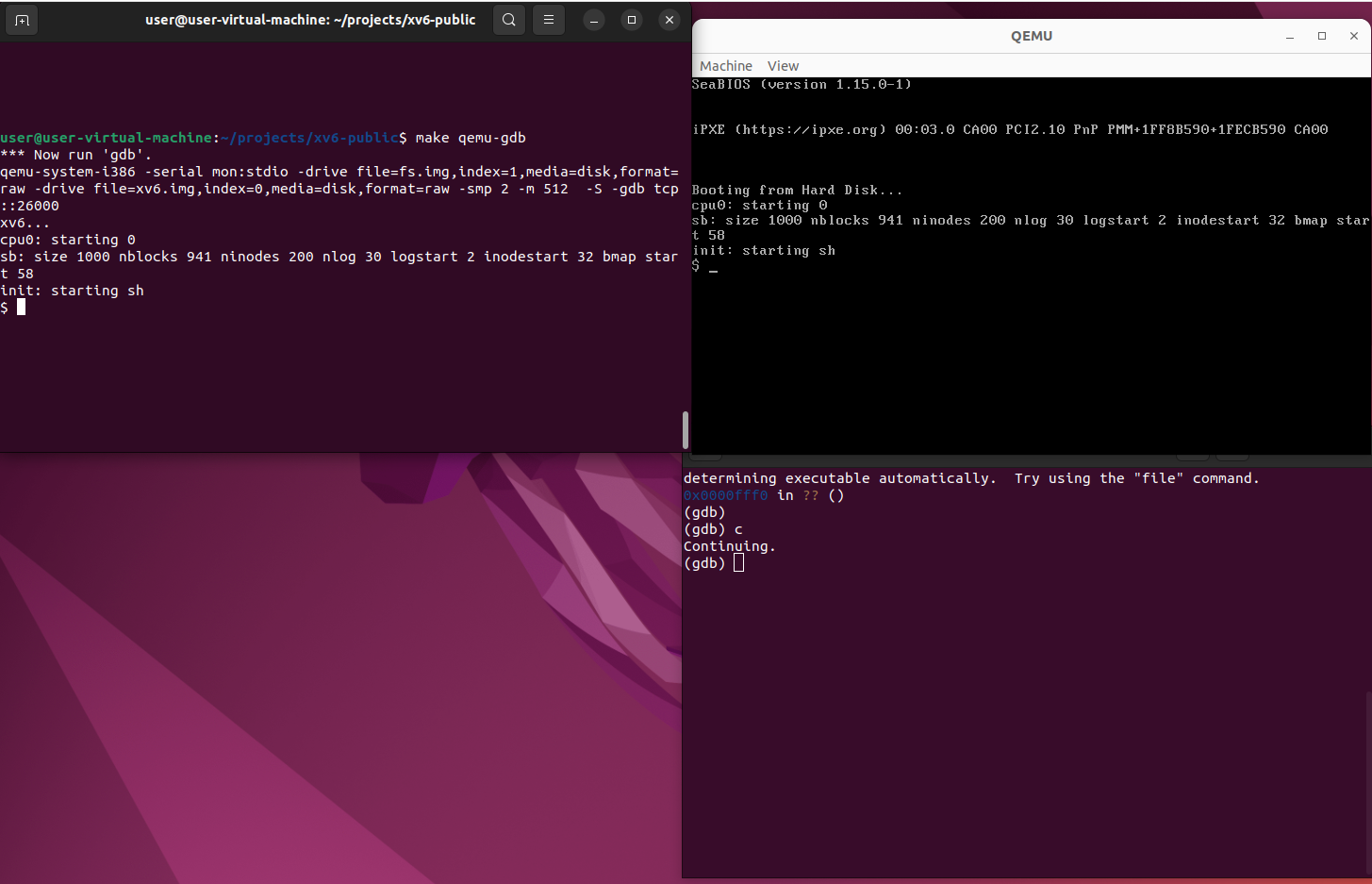This screenshot has width=1372, height=884.
Task: Open the View menu in QEMU
Action: point(783,66)
